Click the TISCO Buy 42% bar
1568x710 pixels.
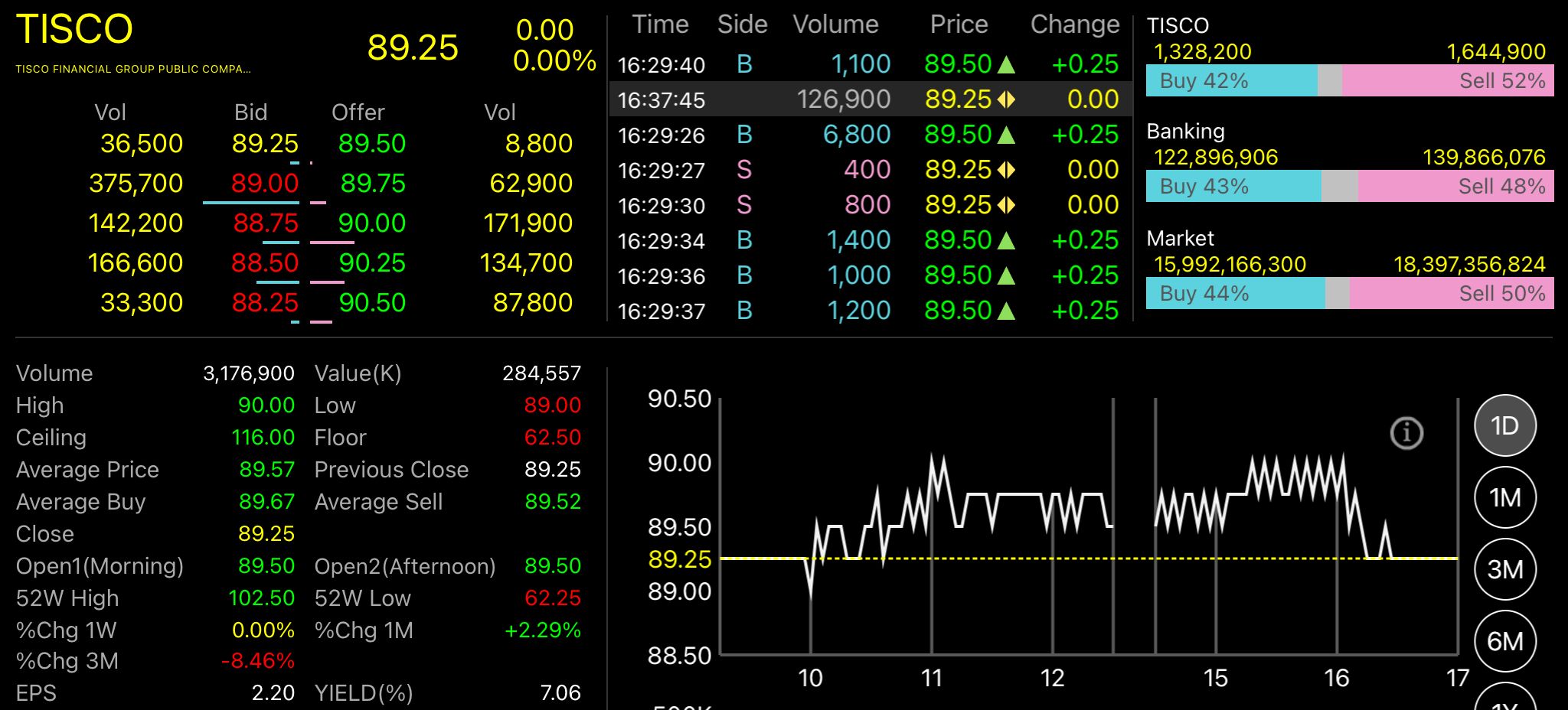1231,80
